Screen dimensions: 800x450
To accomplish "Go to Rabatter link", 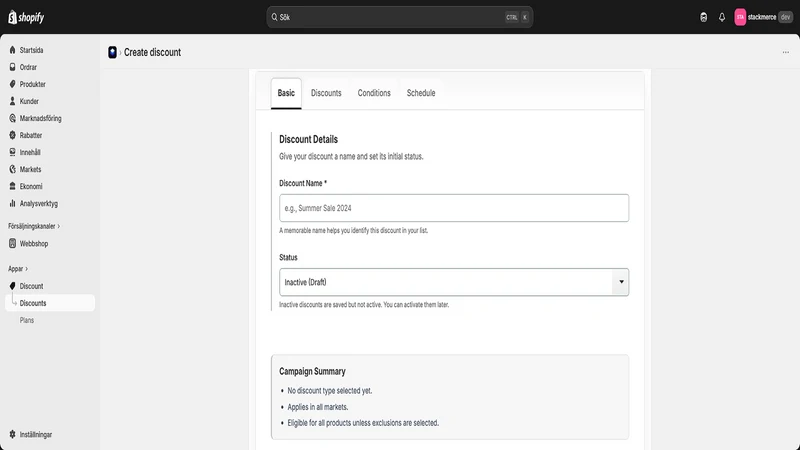I will (x=31, y=135).
